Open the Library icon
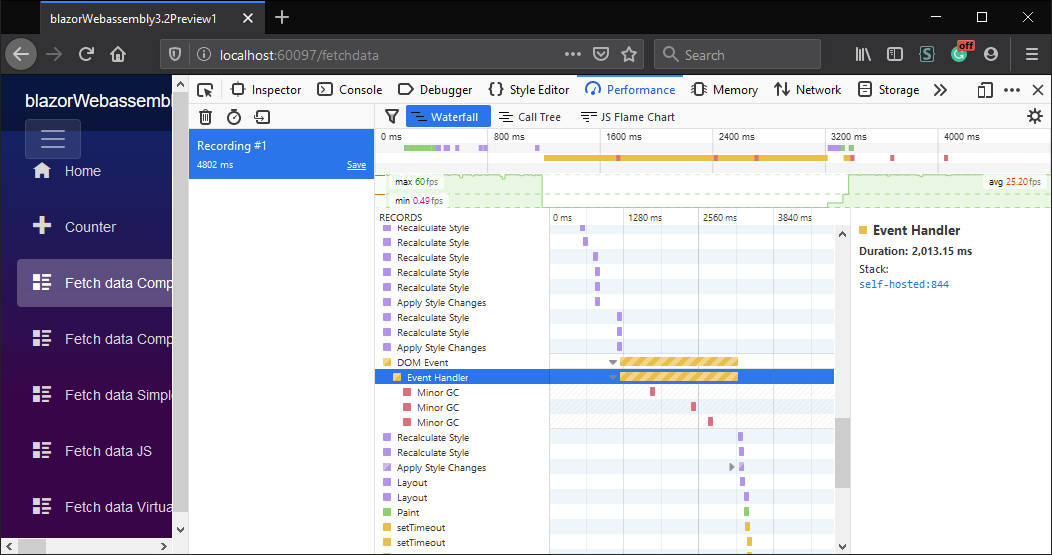 (x=863, y=54)
